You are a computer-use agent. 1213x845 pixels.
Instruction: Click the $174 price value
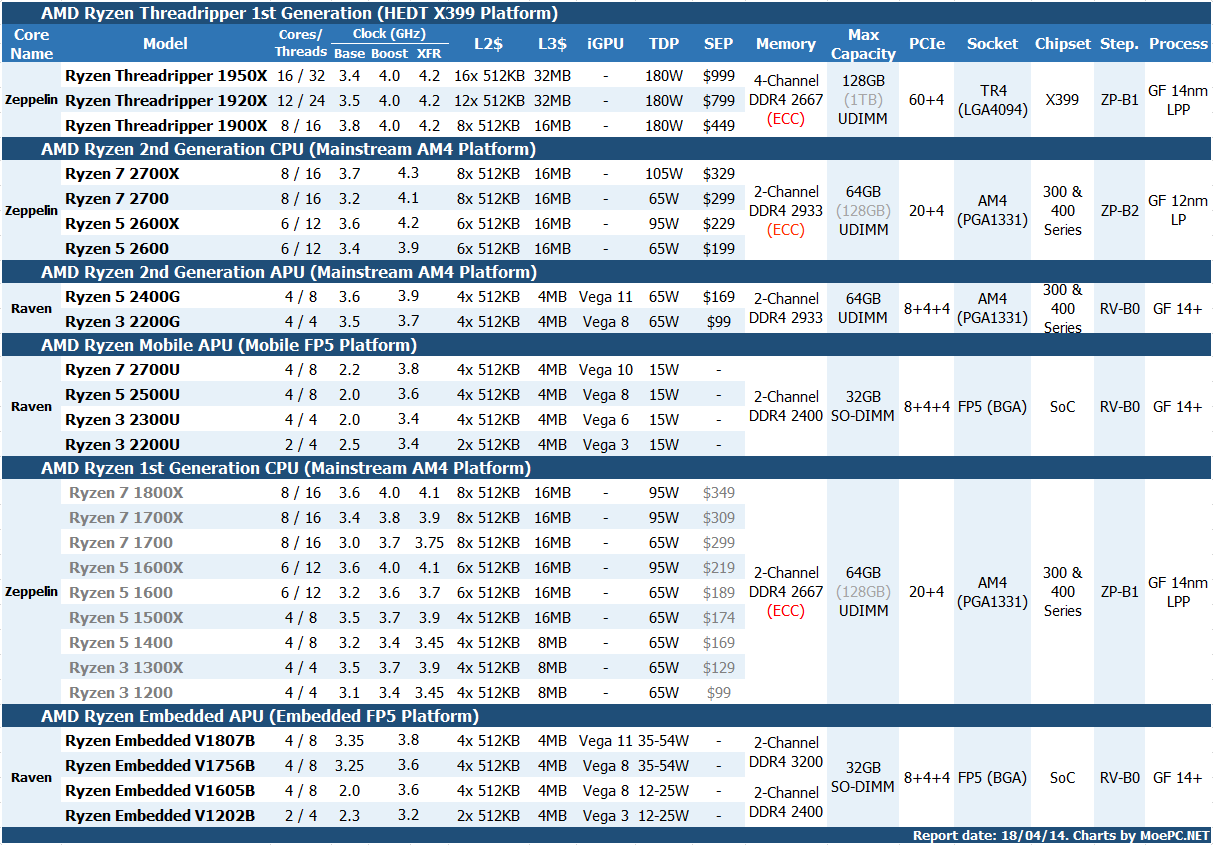click(718, 618)
